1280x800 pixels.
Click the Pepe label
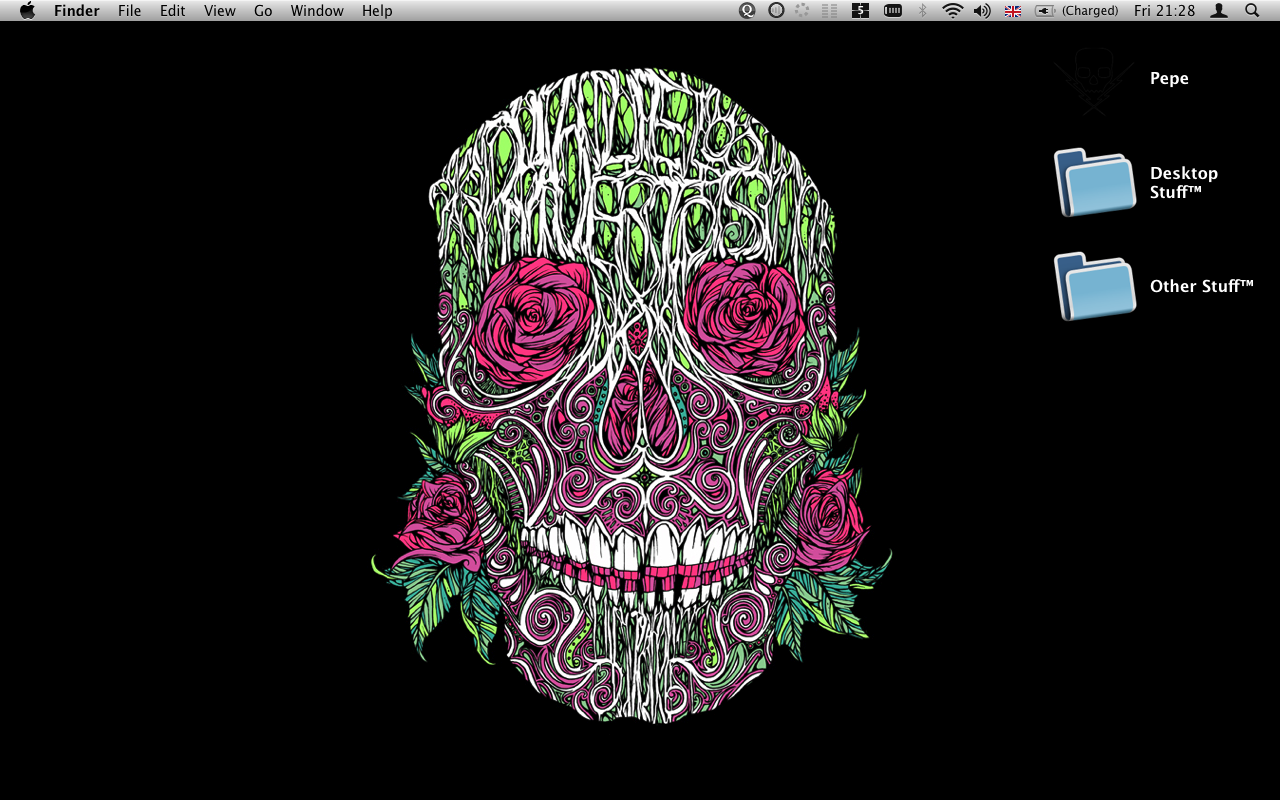pos(1169,79)
